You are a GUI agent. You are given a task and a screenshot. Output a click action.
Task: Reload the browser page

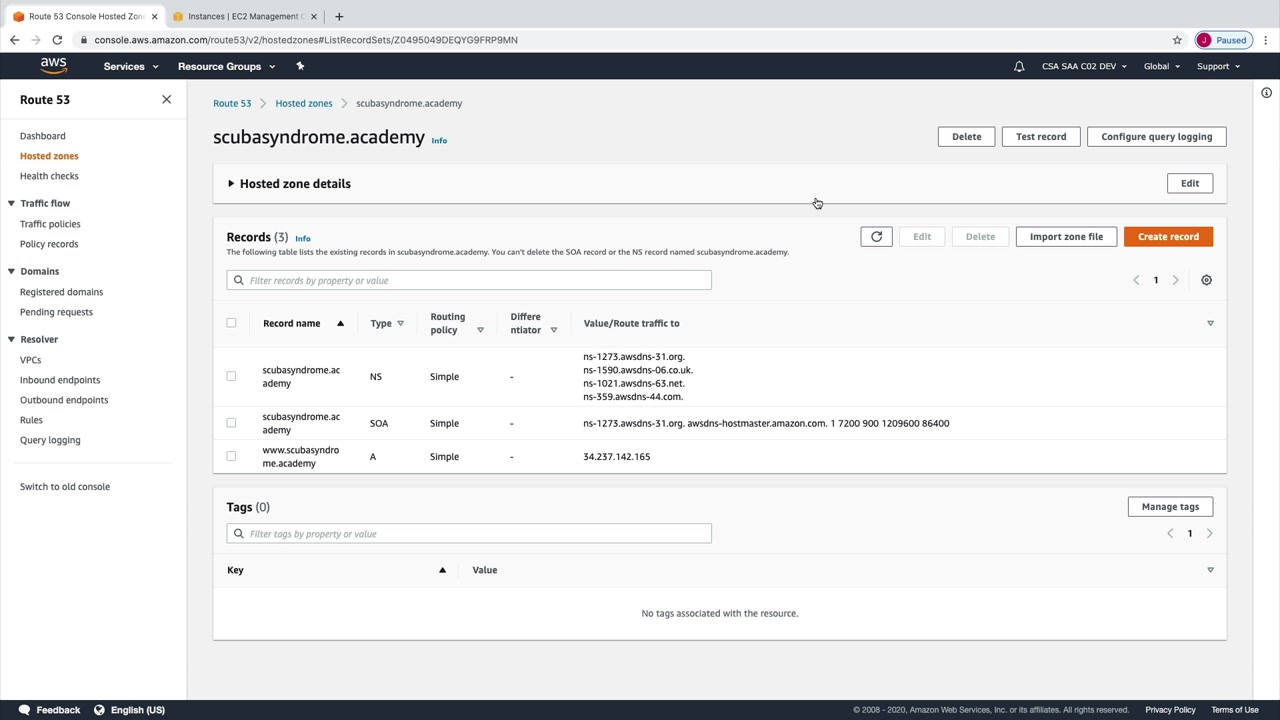click(x=57, y=40)
